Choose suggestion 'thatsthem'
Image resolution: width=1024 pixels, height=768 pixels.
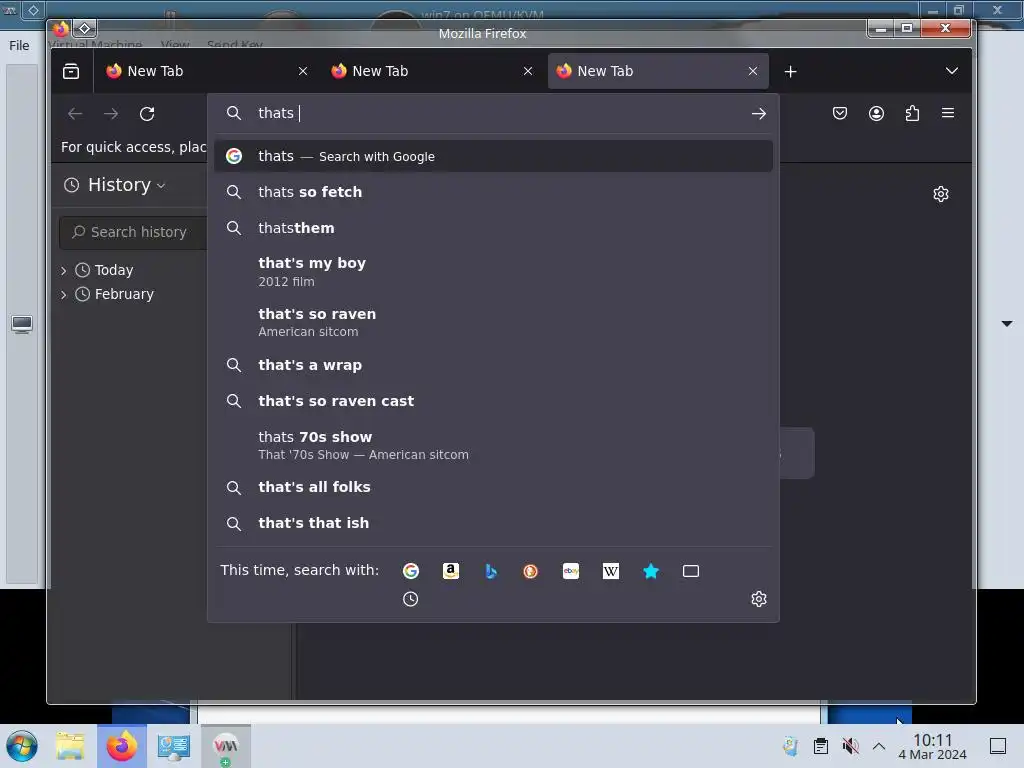click(x=493, y=228)
